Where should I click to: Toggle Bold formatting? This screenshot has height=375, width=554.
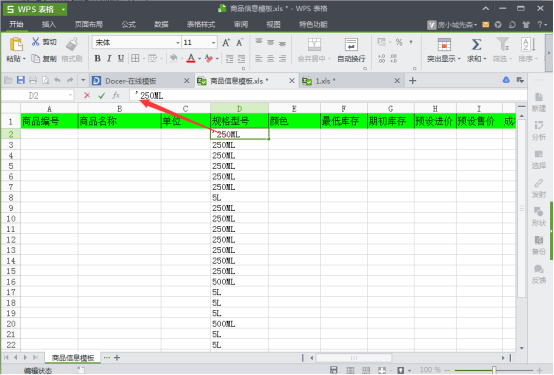coord(98,58)
